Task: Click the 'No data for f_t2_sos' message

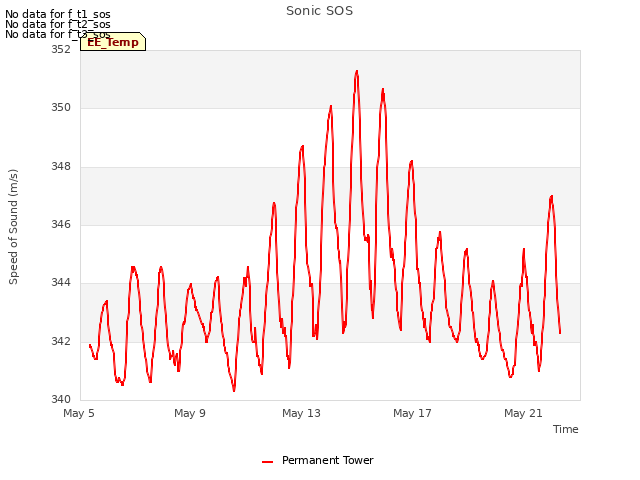Action: tap(58, 24)
